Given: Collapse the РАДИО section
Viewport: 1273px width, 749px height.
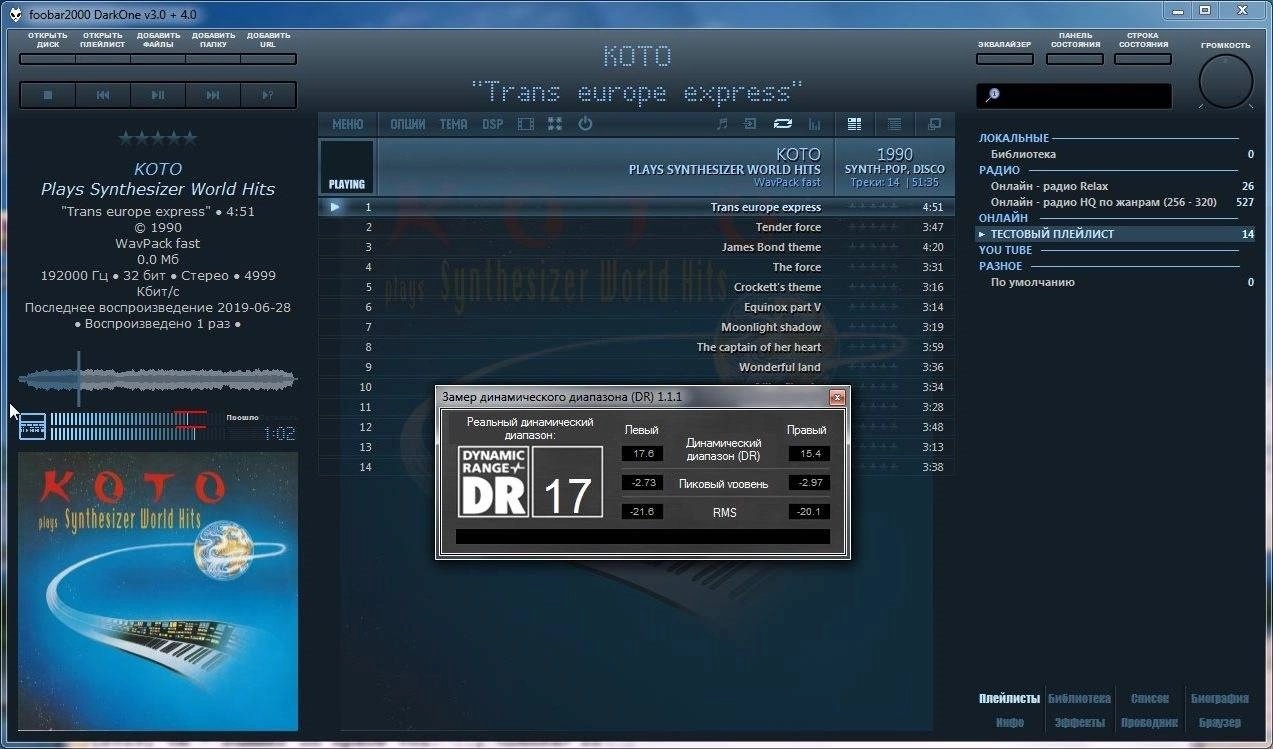Looking at the screenshot, I should pos(999,170).
